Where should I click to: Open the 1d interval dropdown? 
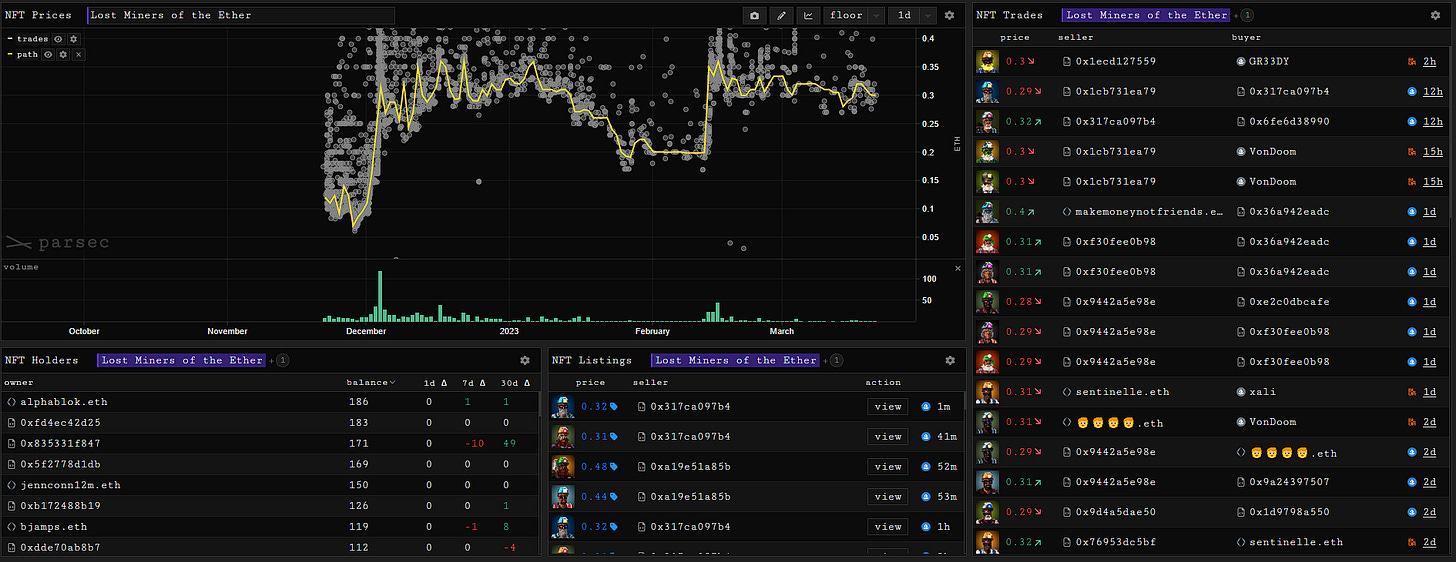tap(914, 15)
